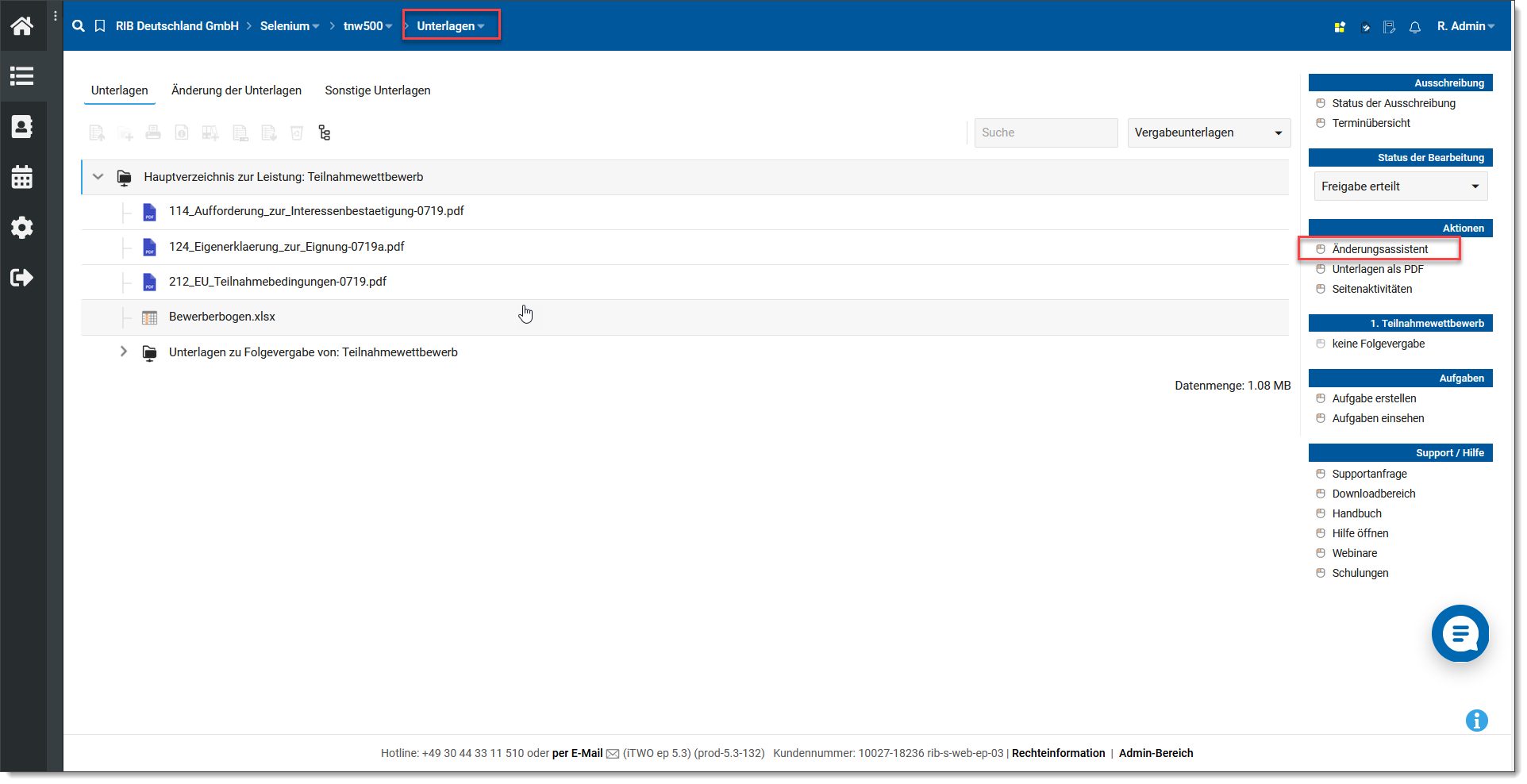This screenshot has height=784, width=1527.
Task: Switch to Änderung der Unterlagen tab
Action: [237, 90]
